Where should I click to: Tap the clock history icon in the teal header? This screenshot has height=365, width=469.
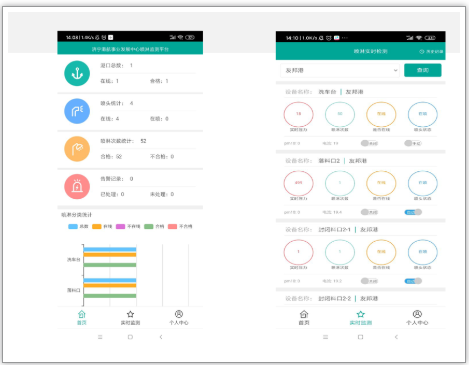coord(422,51)
